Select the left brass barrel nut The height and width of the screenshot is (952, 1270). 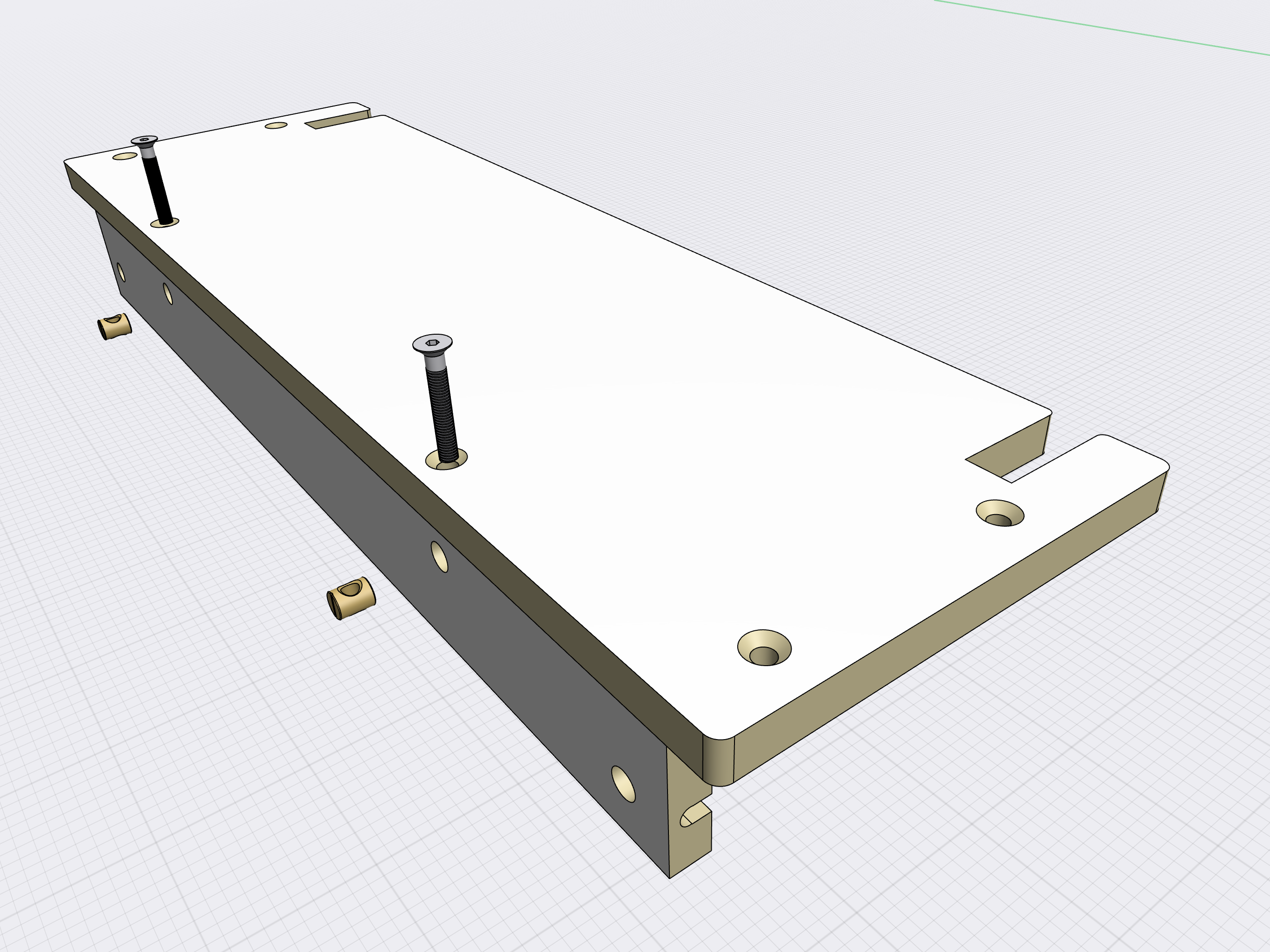115,327
